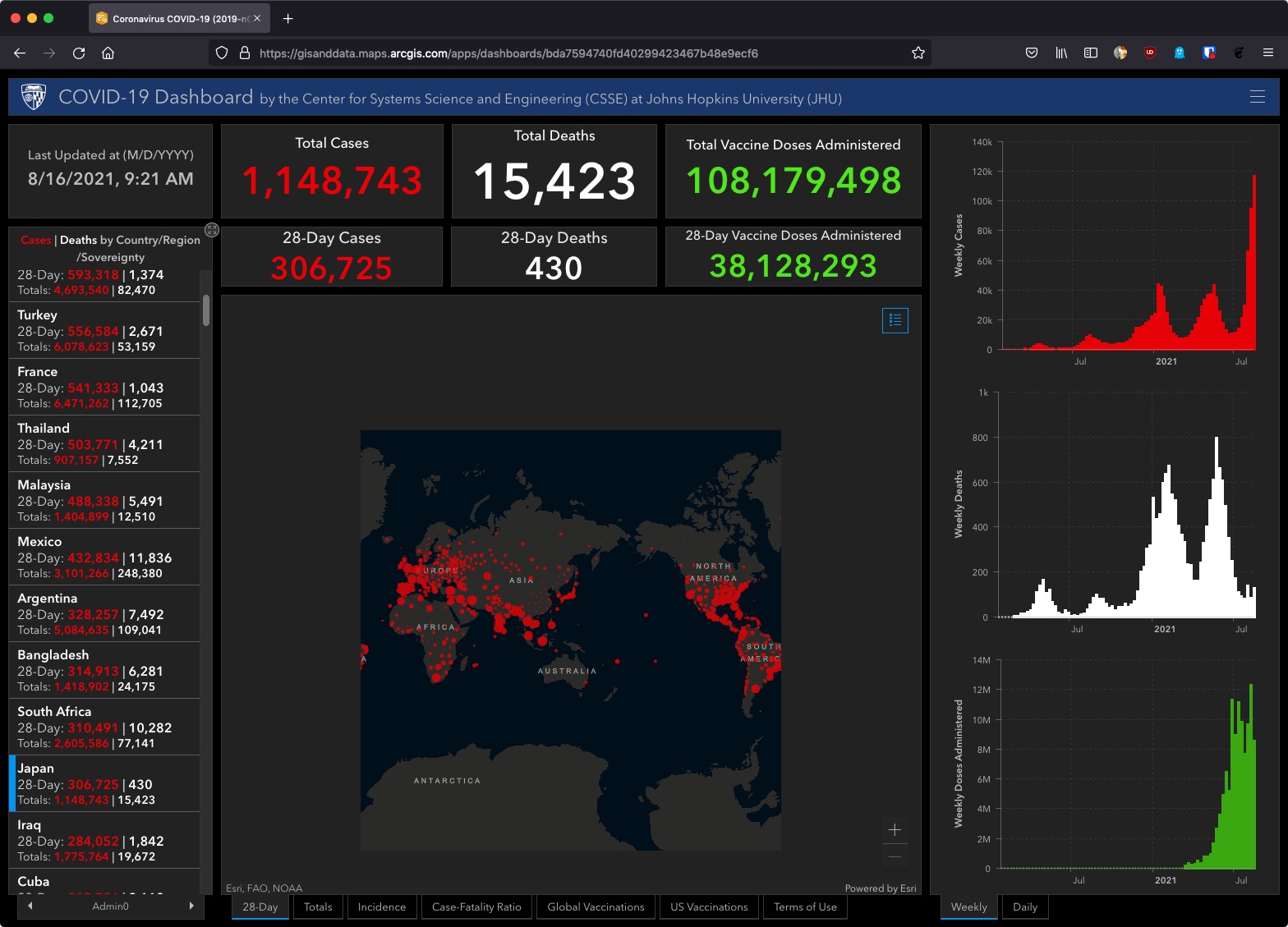The width and height of the screenshot is (1288, 927).
Task: Select South Africa in the country list
Action: click(104, 727)
